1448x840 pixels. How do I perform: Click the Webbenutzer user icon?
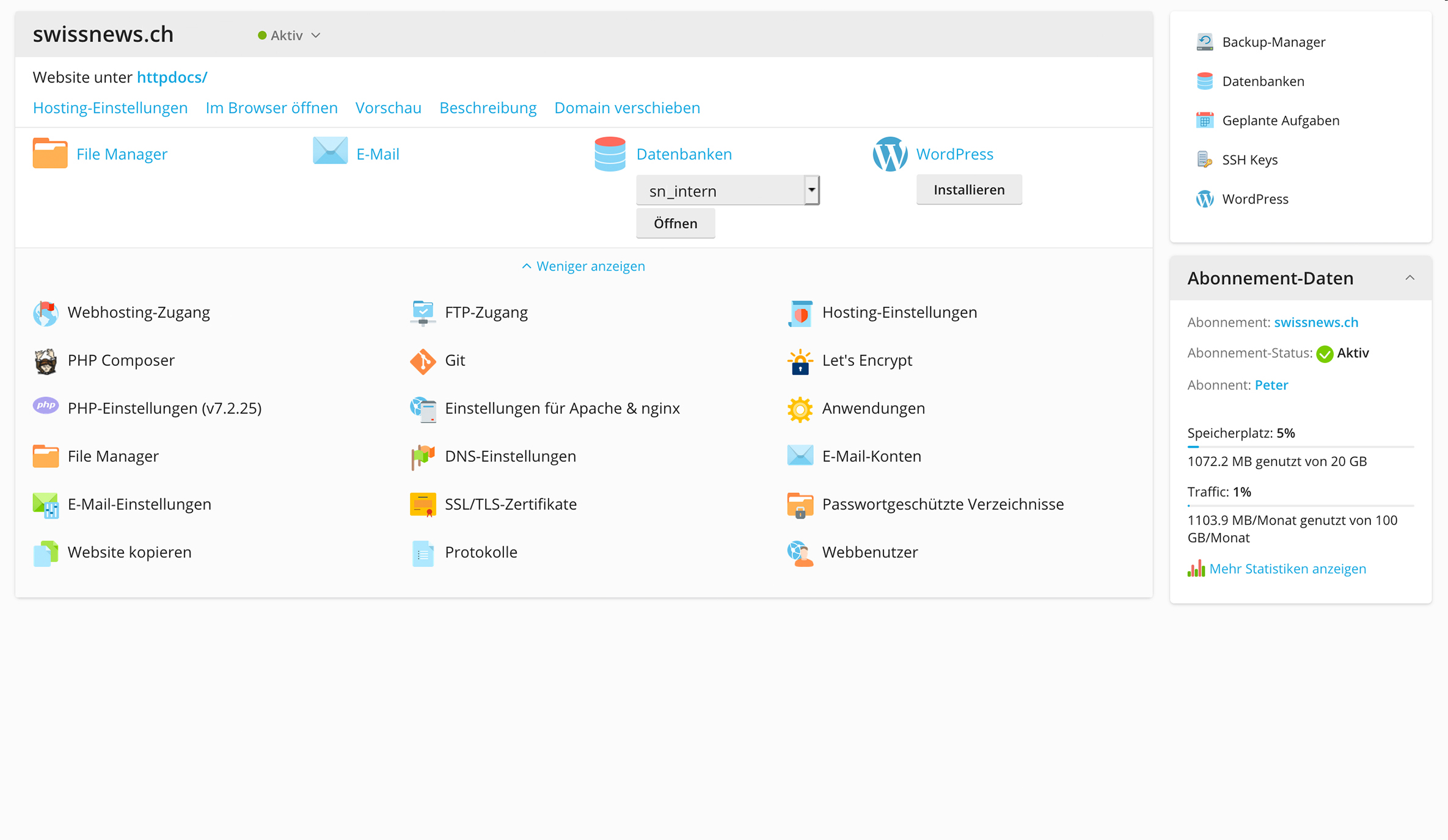click(800, 553)
